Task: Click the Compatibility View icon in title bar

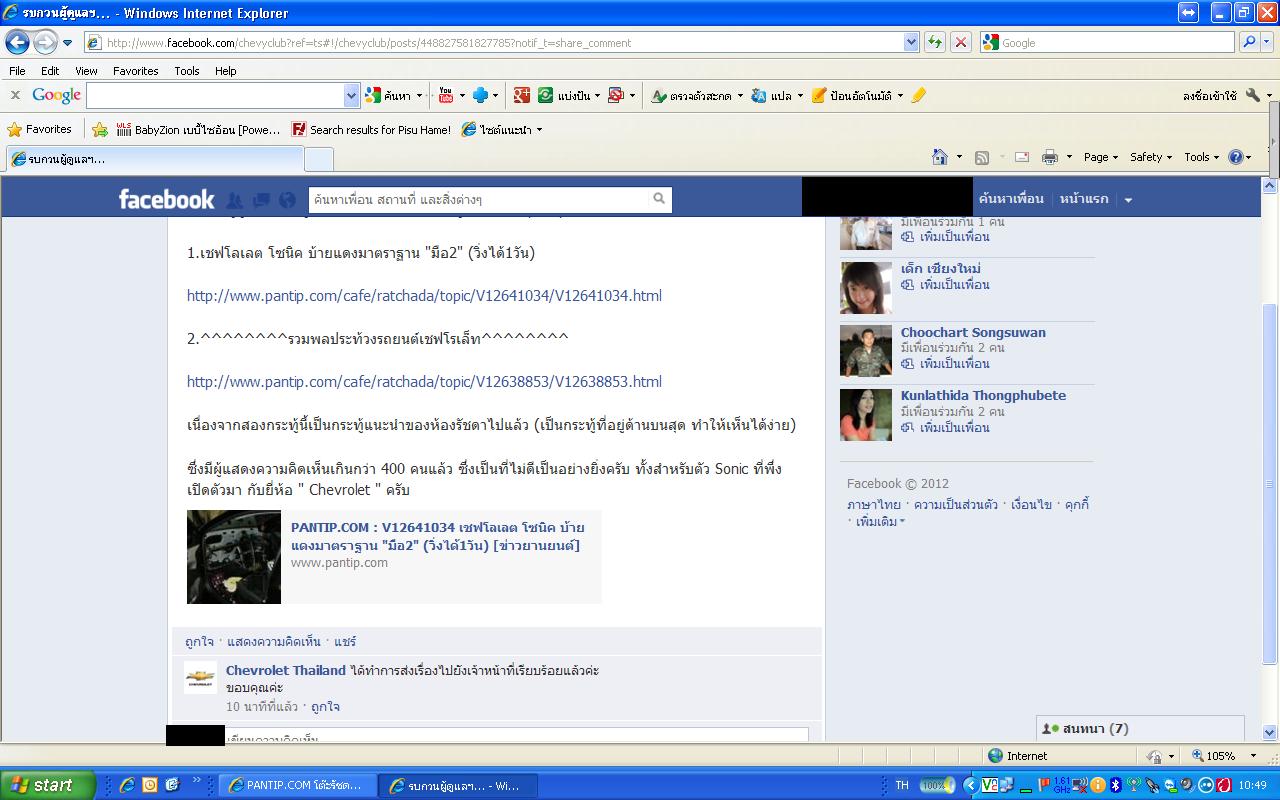Action: [1189, 13]
